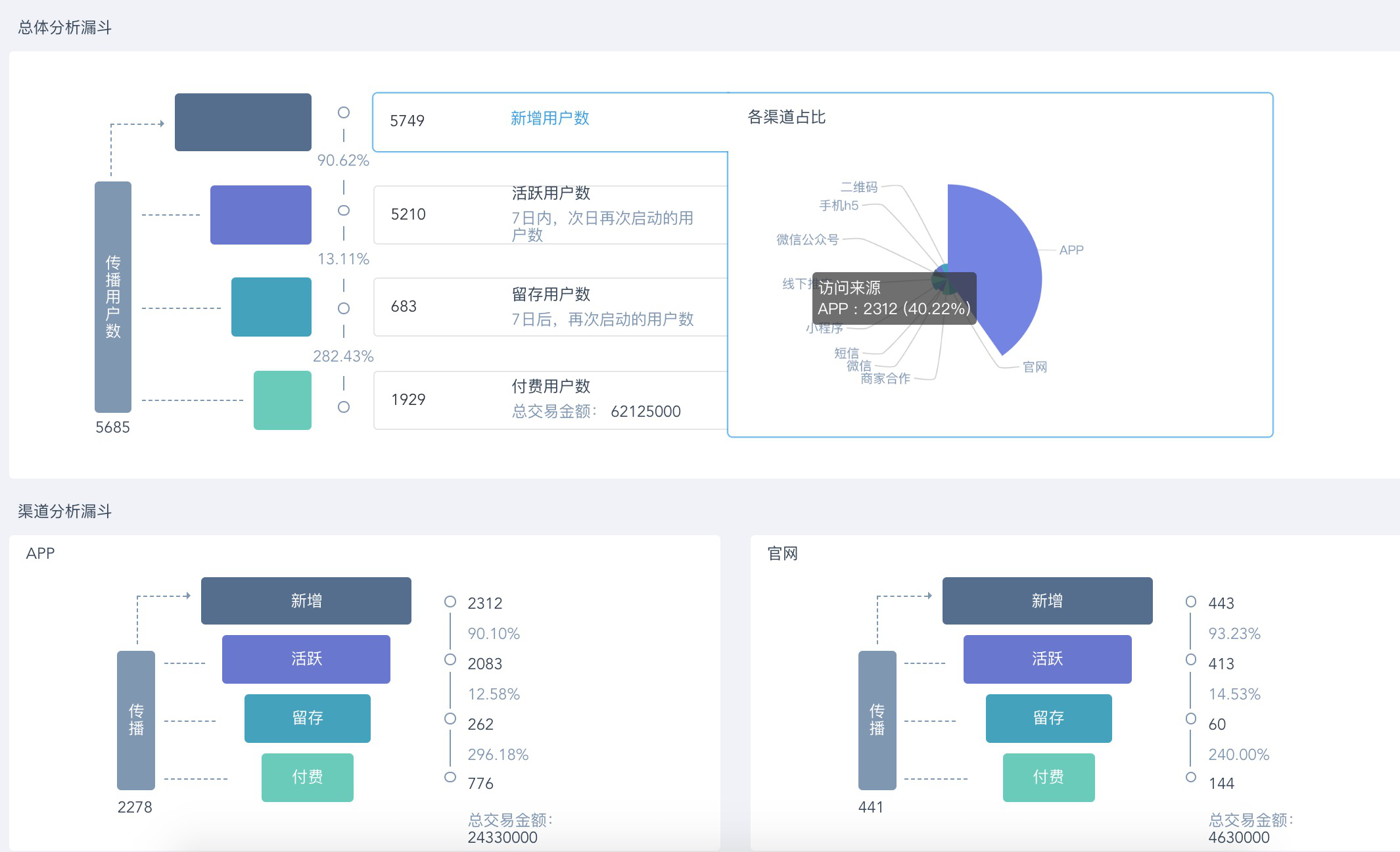Click the 二维码 label on the pie chart

point(858,187)
